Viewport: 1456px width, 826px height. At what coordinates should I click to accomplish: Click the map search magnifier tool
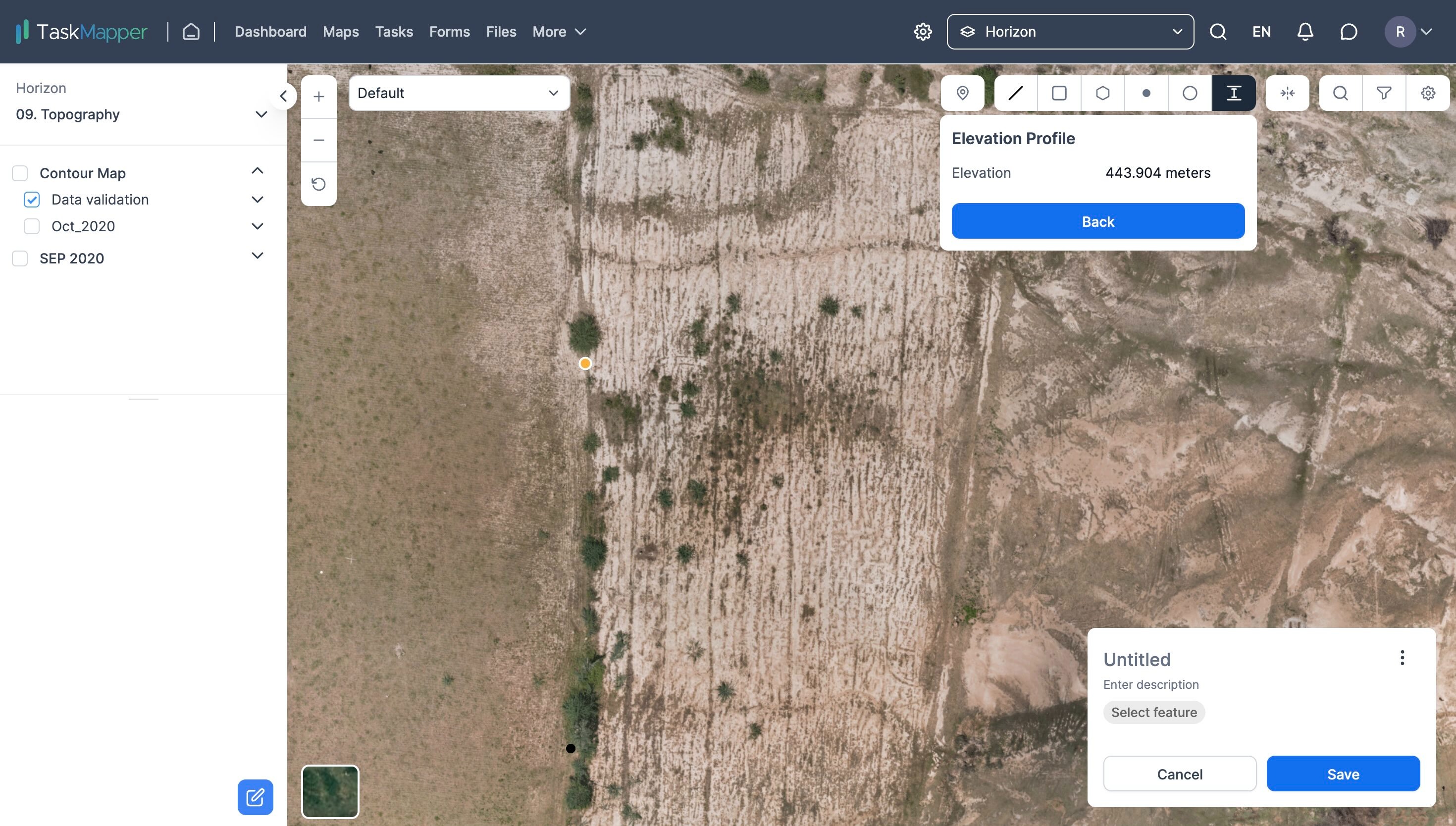pos(1340,93)
